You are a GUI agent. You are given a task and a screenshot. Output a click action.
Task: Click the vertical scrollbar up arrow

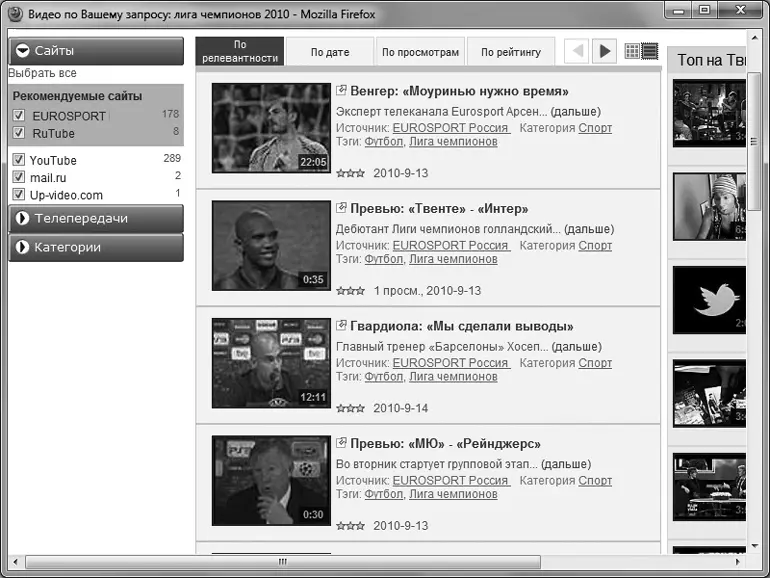pyautogui.click(x=755, y=37)
